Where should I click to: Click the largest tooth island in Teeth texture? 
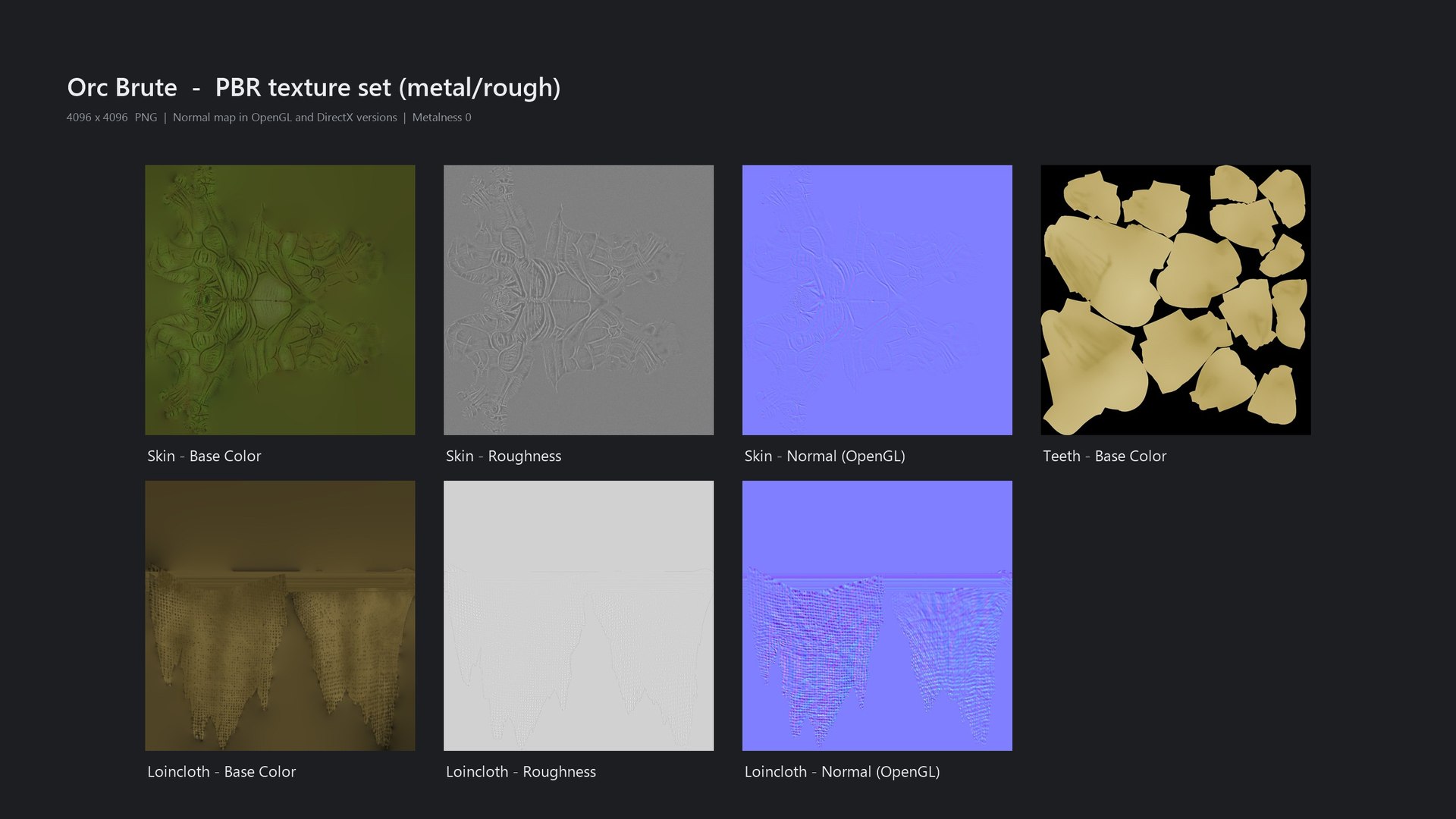point(1105,269)
